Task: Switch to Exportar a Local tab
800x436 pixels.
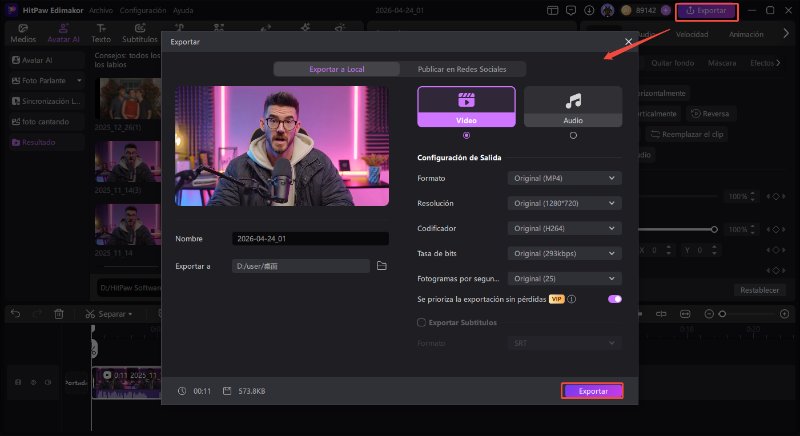Action: (x=337, y=69)
